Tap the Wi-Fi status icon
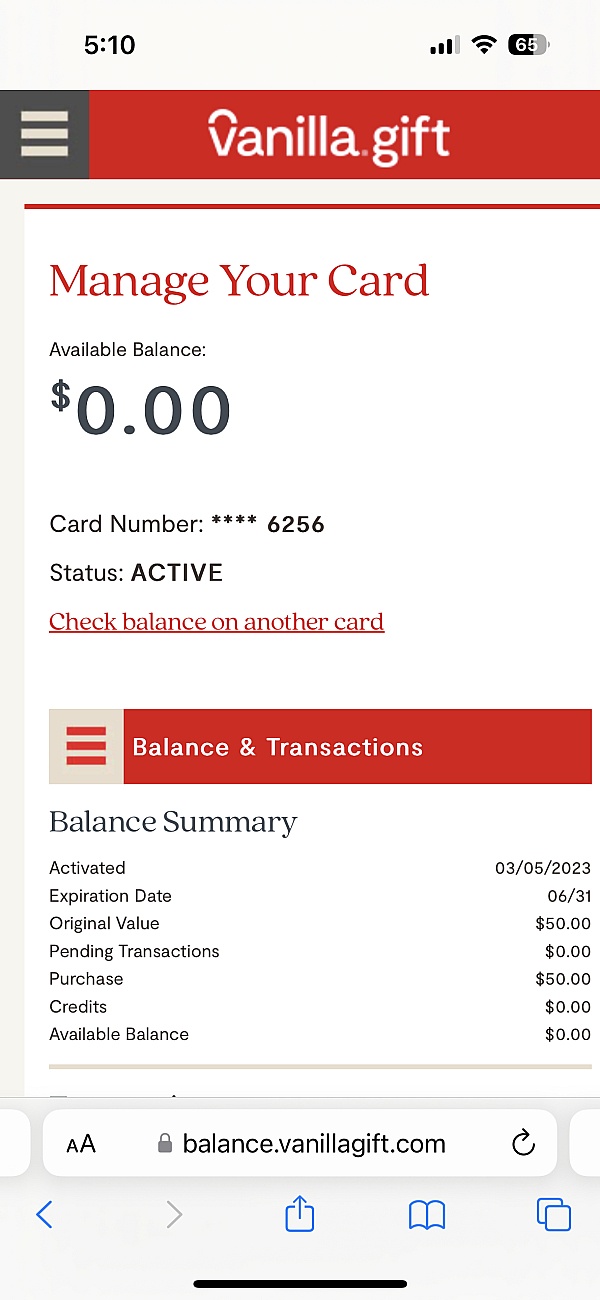The width and height of the screenshot is (600, 1300). (485, 45)
